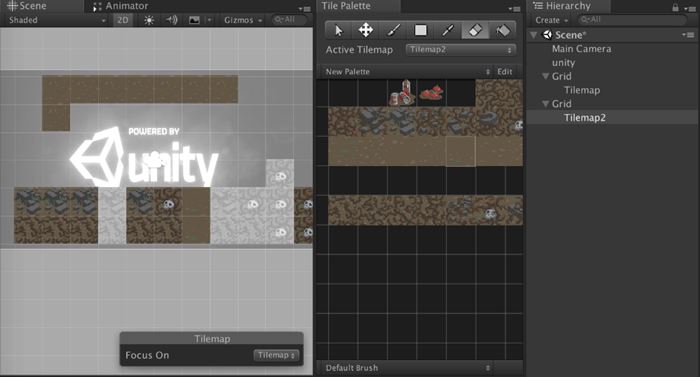Viewport: 700px width, 377px height.
Task: Select the eyedropper Picker tool
Action: coord(448,30)
